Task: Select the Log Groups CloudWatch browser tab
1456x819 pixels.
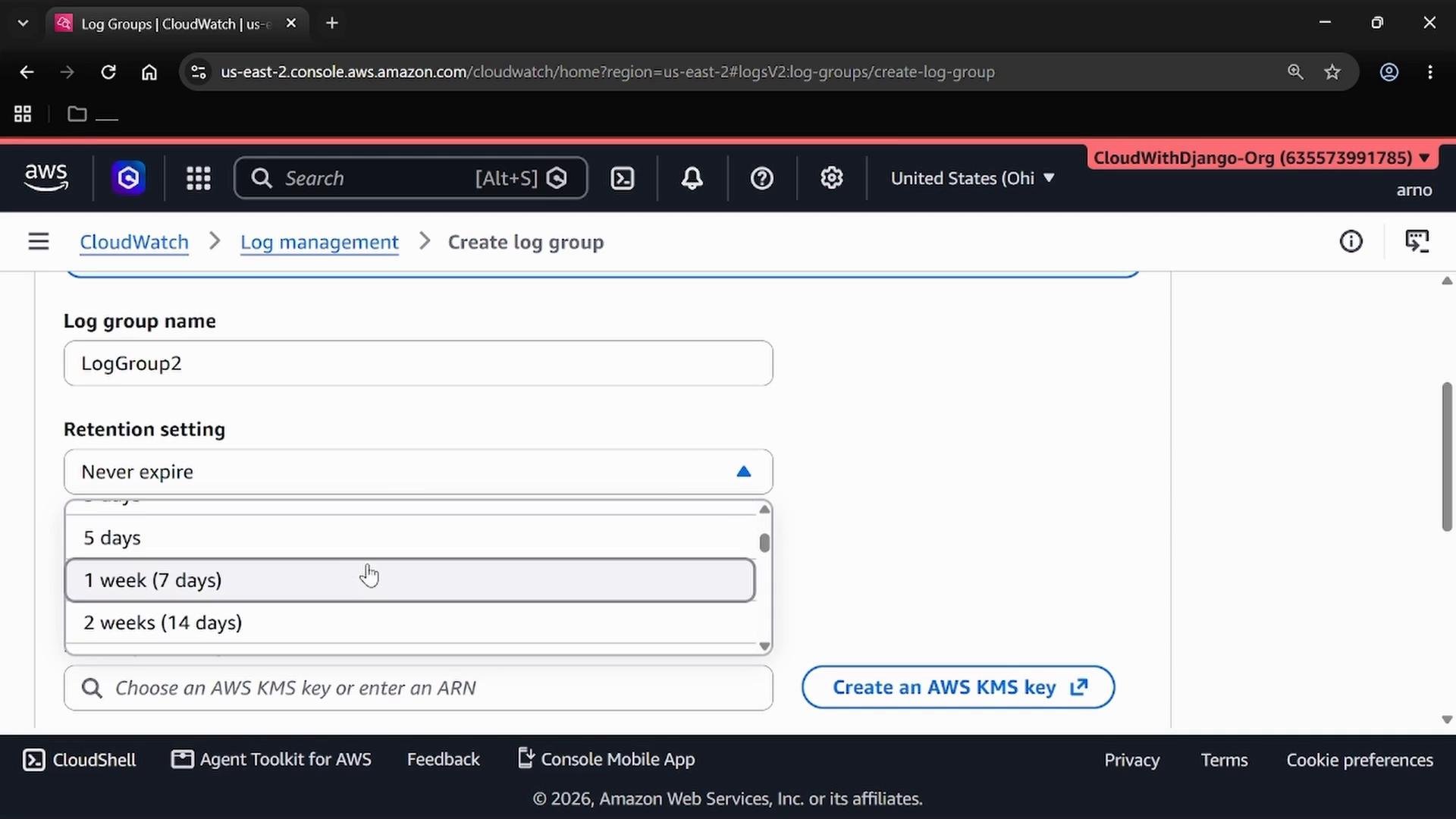Action: coord(176,24)
